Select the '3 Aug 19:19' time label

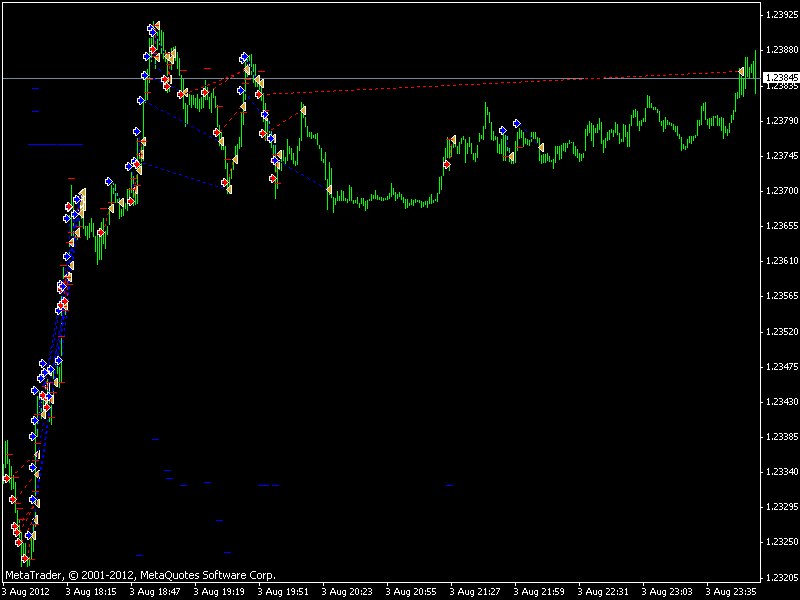point(219,592)
